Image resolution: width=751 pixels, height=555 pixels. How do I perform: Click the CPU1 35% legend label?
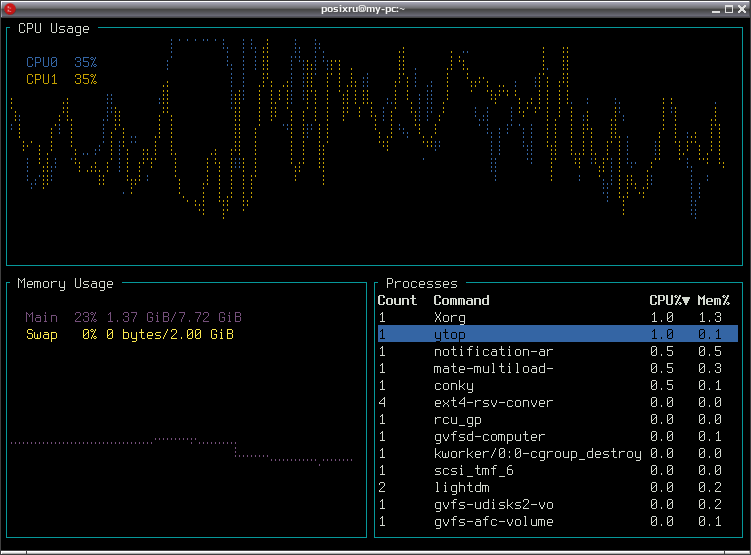tap(61, 79)
